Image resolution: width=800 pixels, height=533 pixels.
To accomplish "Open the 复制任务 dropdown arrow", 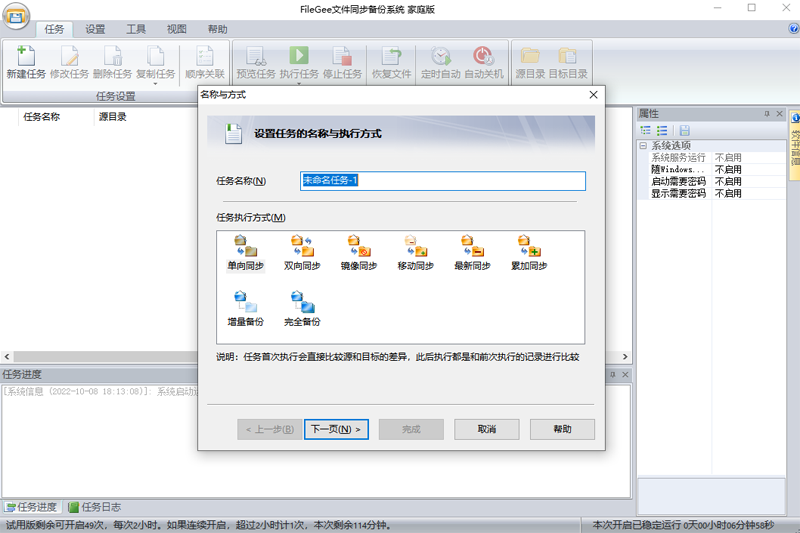I will (155, 84).
